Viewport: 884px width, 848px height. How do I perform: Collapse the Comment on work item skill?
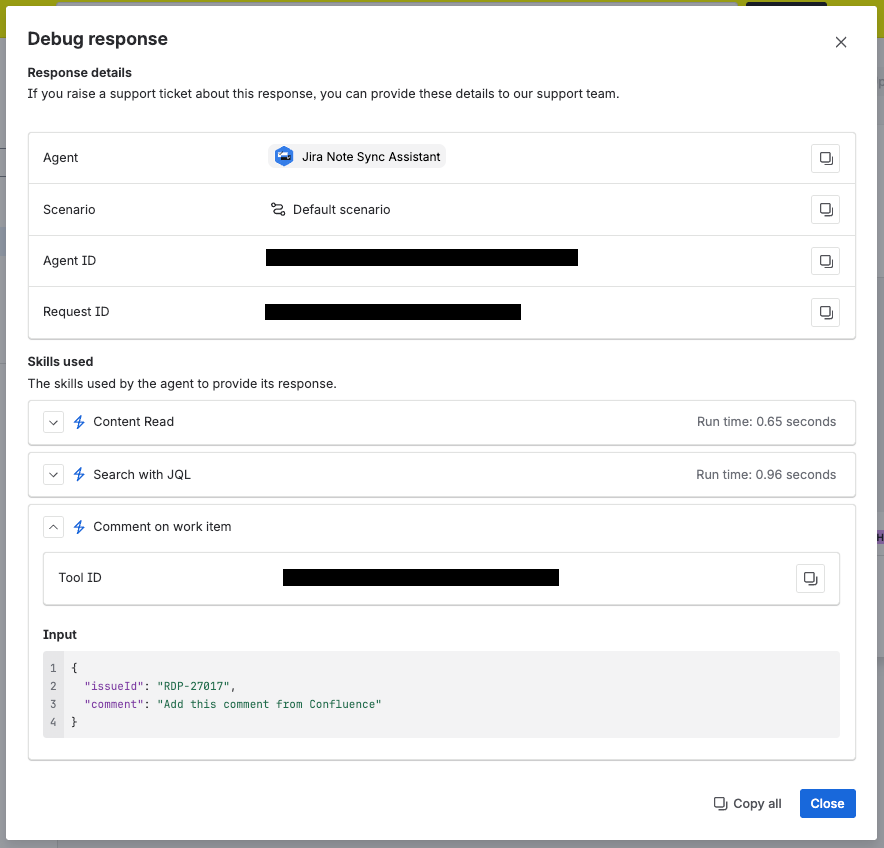[x=54, y=527]
